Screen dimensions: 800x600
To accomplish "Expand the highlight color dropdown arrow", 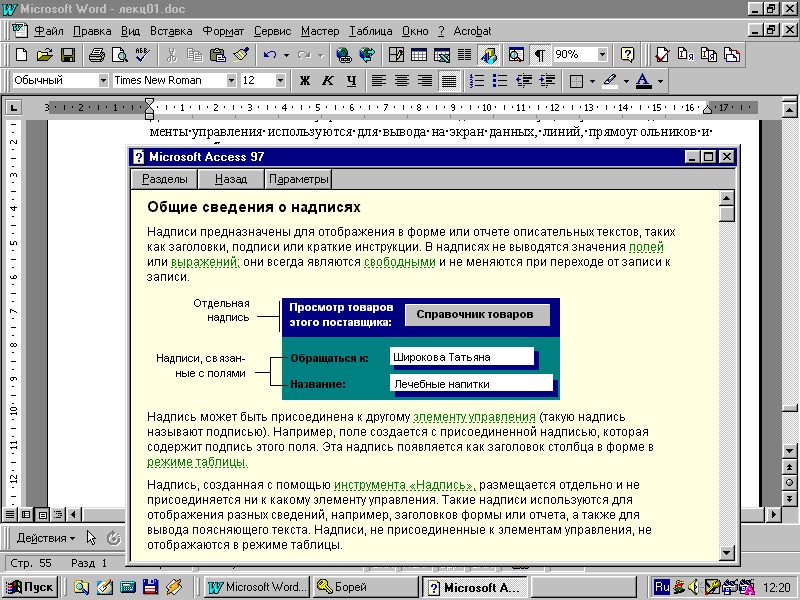I will point(626,81).
